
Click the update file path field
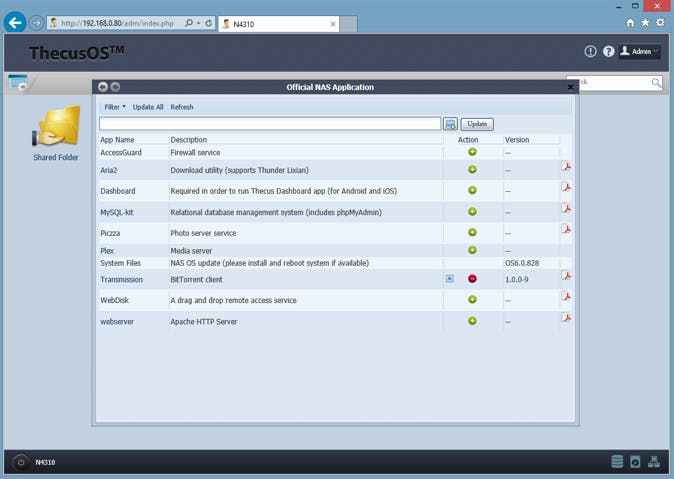coord(270,124)
